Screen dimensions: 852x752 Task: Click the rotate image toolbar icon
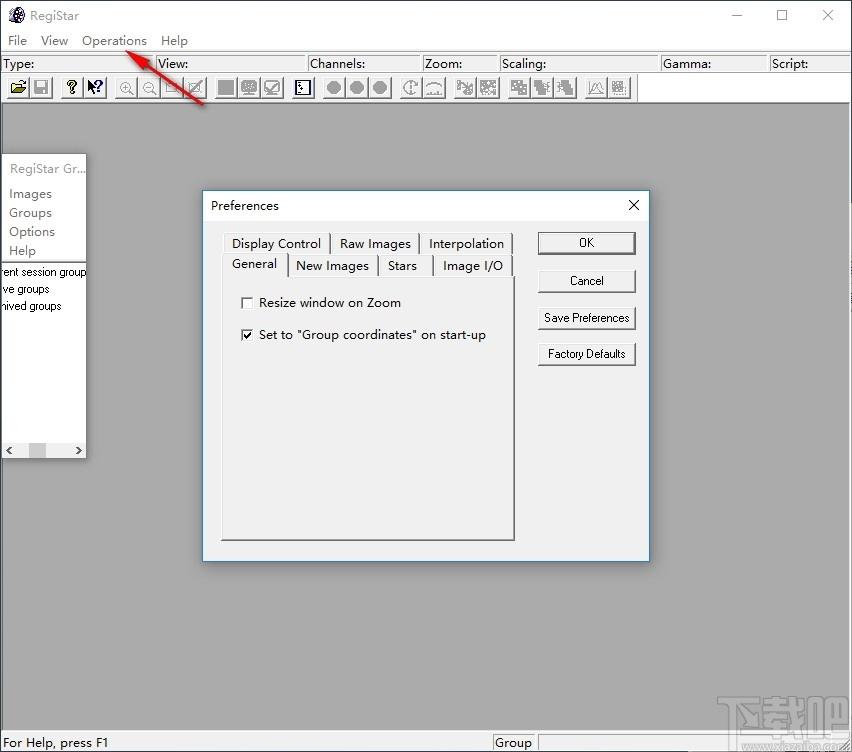click(410, 87)
